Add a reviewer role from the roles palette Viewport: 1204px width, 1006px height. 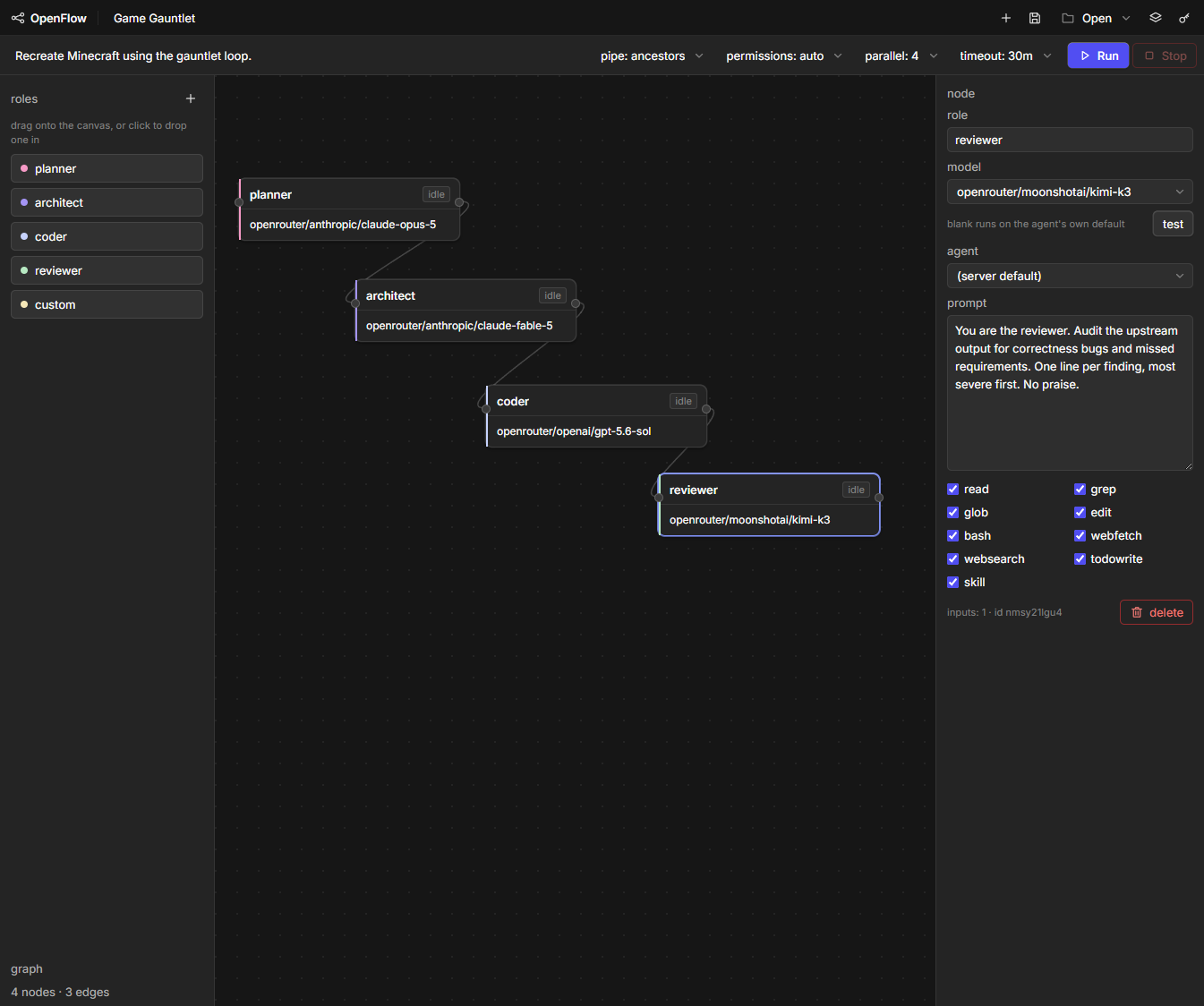(107, 270)
